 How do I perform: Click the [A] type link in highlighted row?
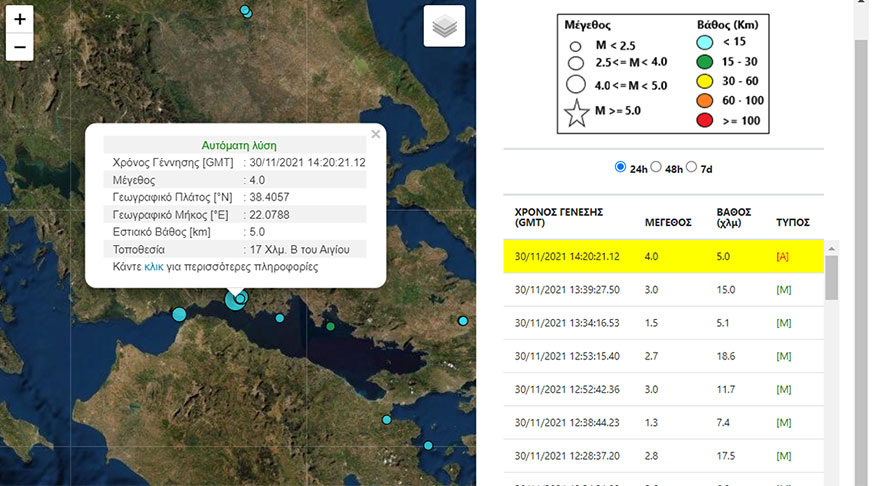pos(782,257)
